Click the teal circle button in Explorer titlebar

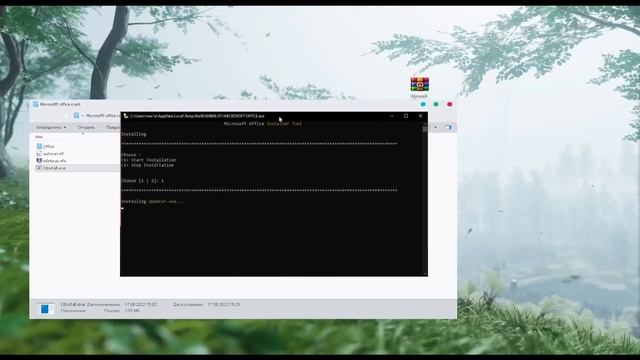point(423,104)
